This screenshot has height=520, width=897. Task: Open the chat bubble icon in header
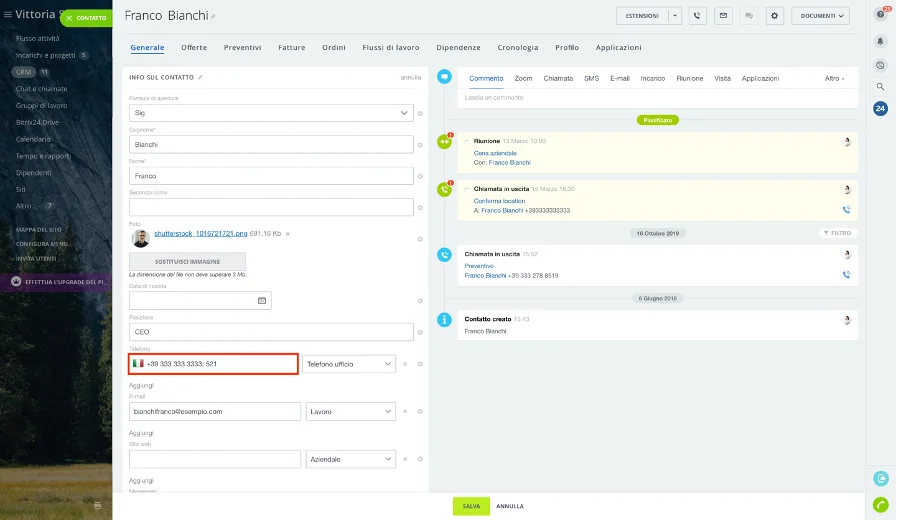749,16
